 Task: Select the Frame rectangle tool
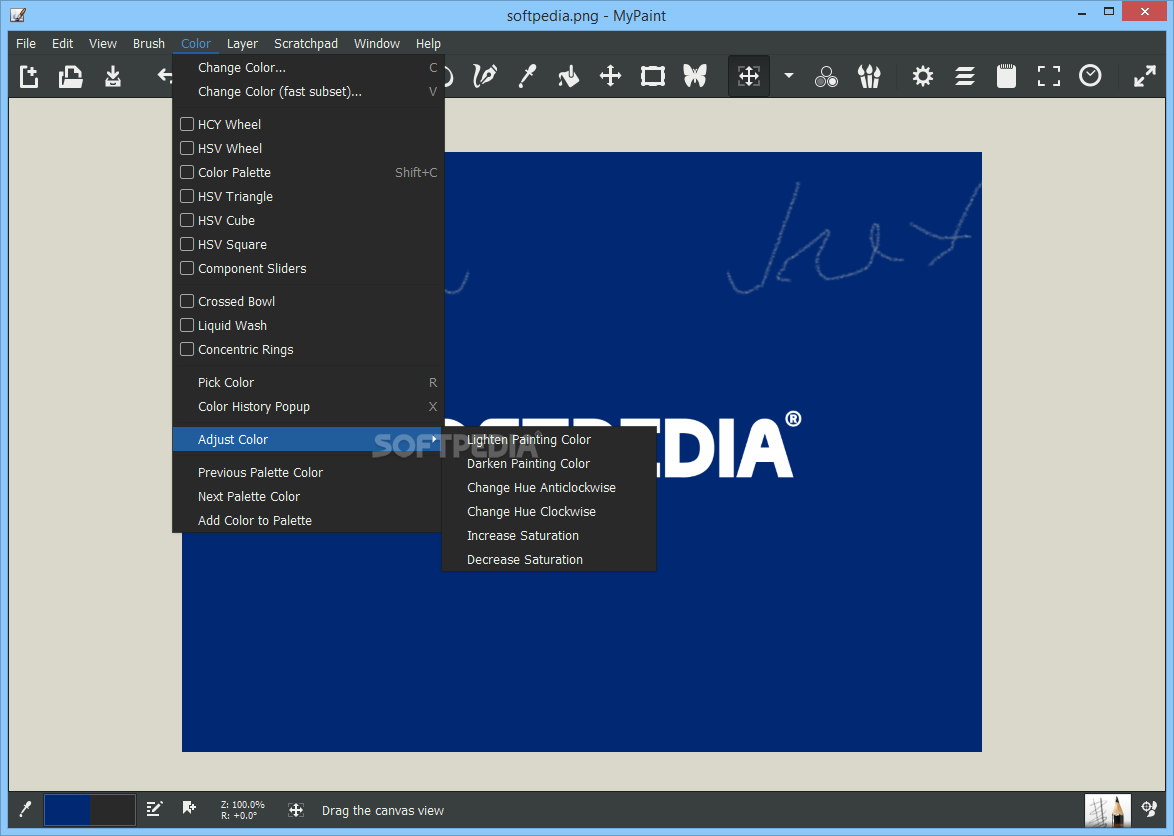[652, 76]
